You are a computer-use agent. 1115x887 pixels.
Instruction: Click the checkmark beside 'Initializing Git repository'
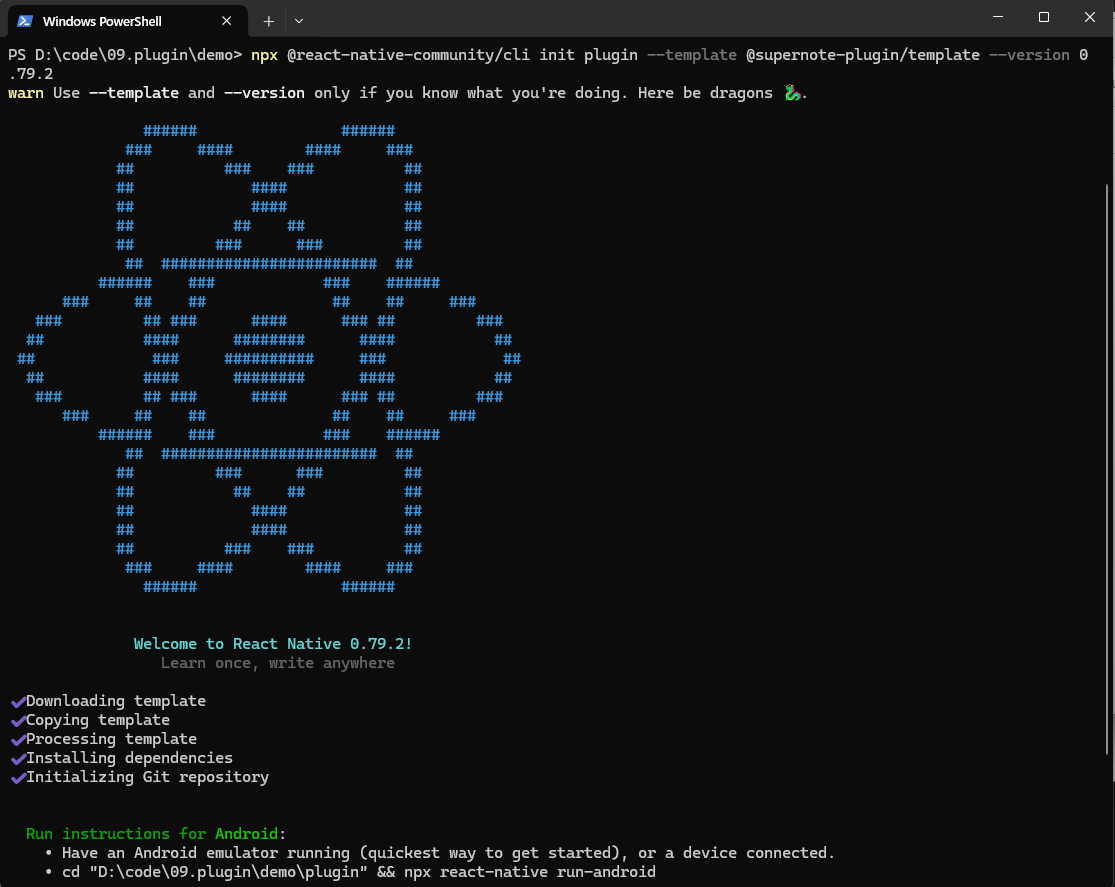pos(18,778)
